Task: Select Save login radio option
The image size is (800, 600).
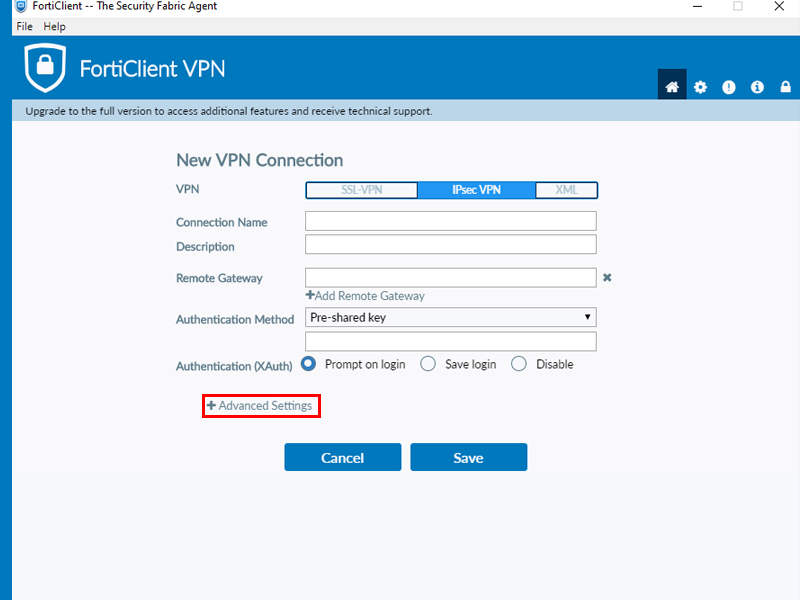Action: click(x=428, y=364)
